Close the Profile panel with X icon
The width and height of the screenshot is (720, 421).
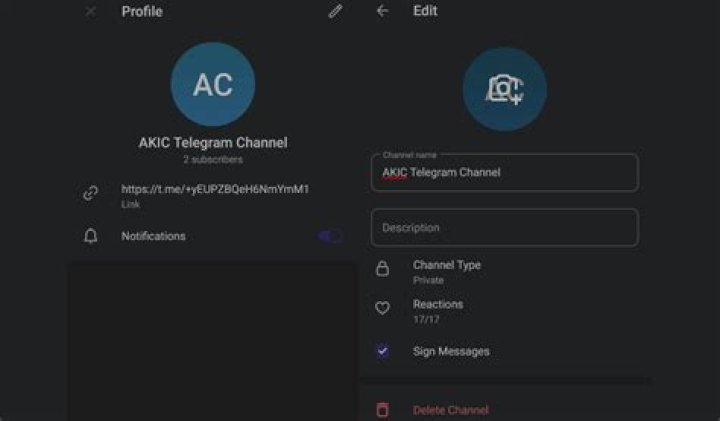click(x=91, y=12)
